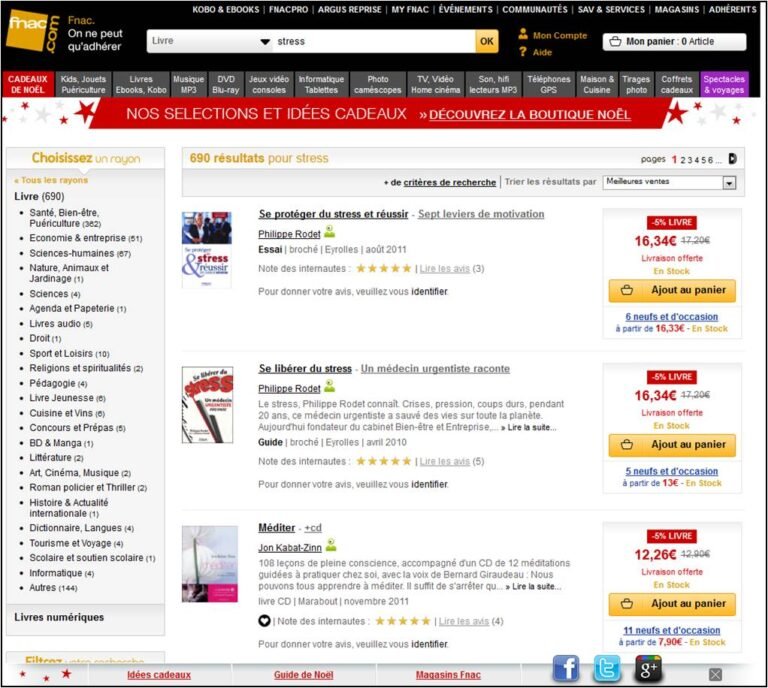Image resolution: width=768 pixels, height=688 pixels.
Task: Click Kobo & Ebooks top menu link
Action: tap(225, 9)
